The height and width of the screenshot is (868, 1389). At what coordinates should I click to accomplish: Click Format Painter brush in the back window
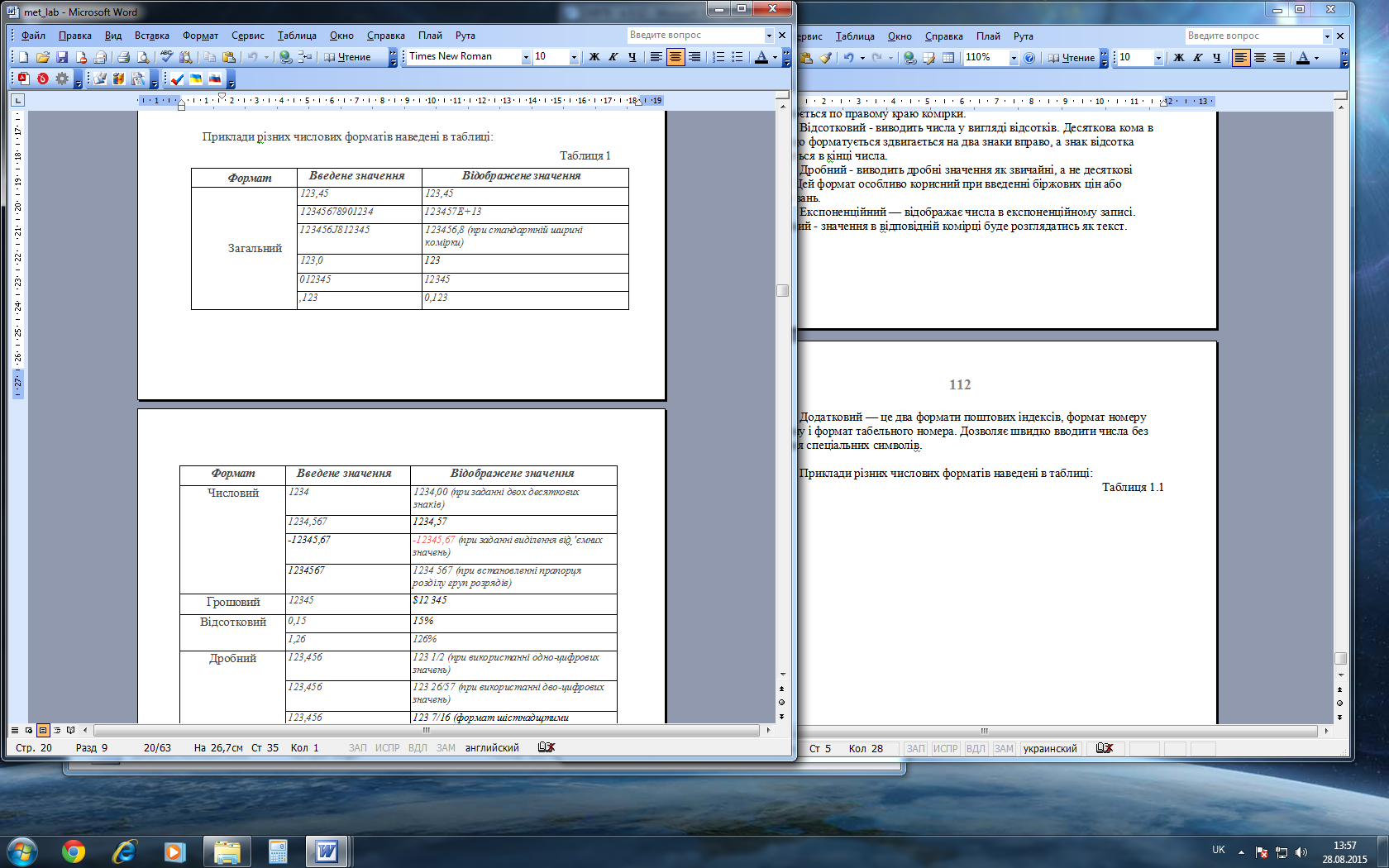(x=825, y=58)
